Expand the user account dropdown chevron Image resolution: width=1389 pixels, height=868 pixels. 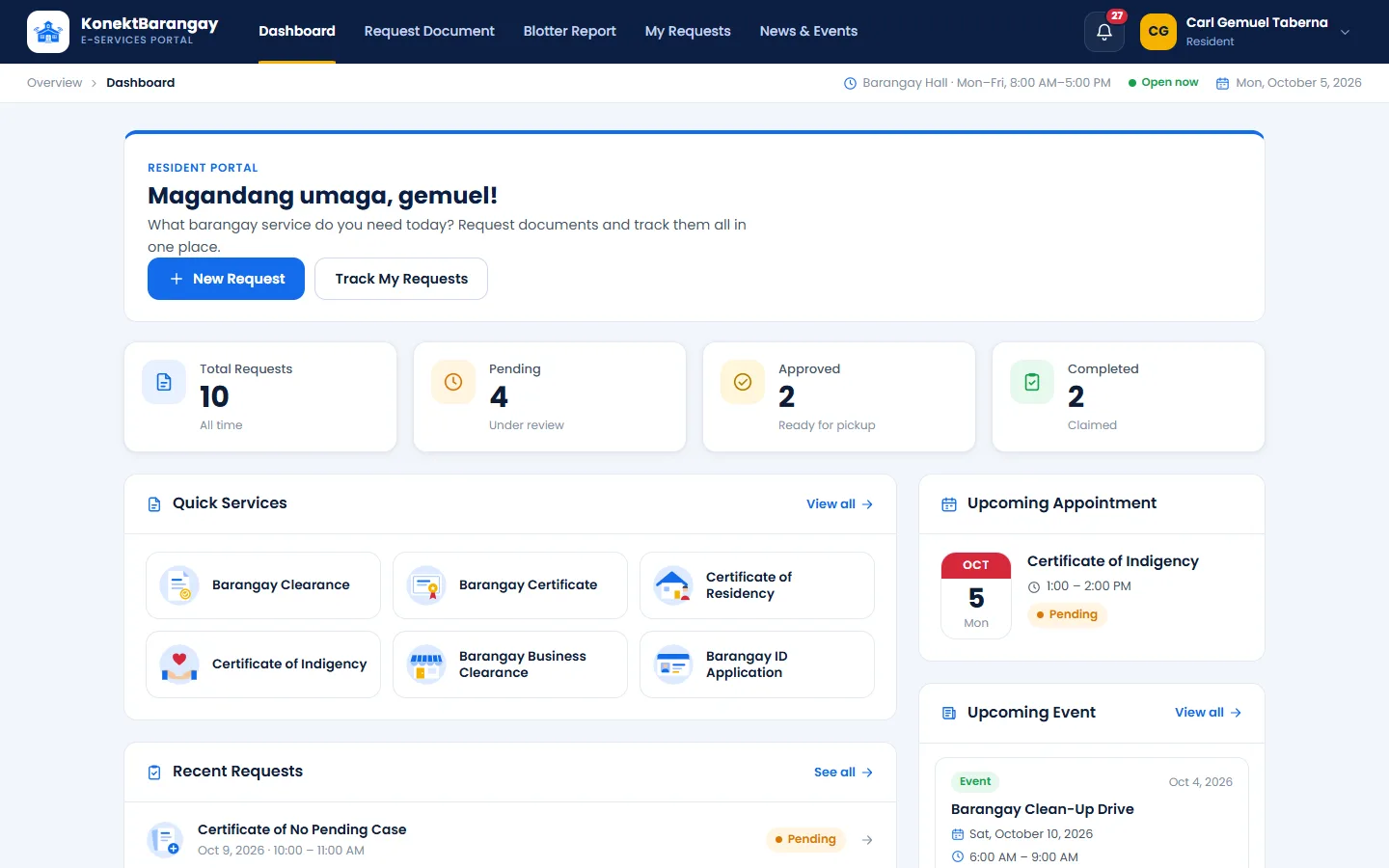coord(1345,32)
